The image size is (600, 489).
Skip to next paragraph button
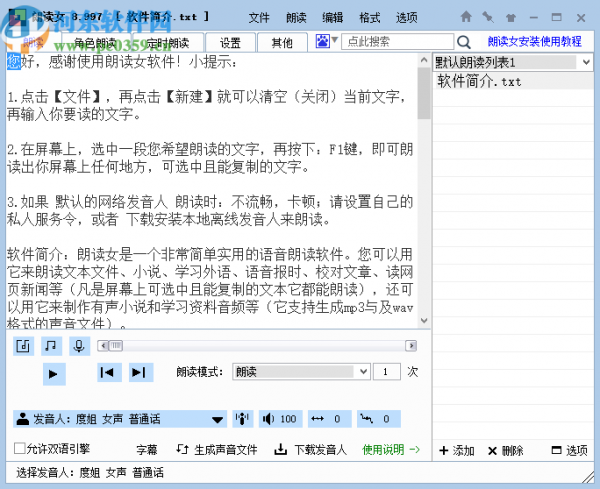pyautogui.click(x=141, y=372)
